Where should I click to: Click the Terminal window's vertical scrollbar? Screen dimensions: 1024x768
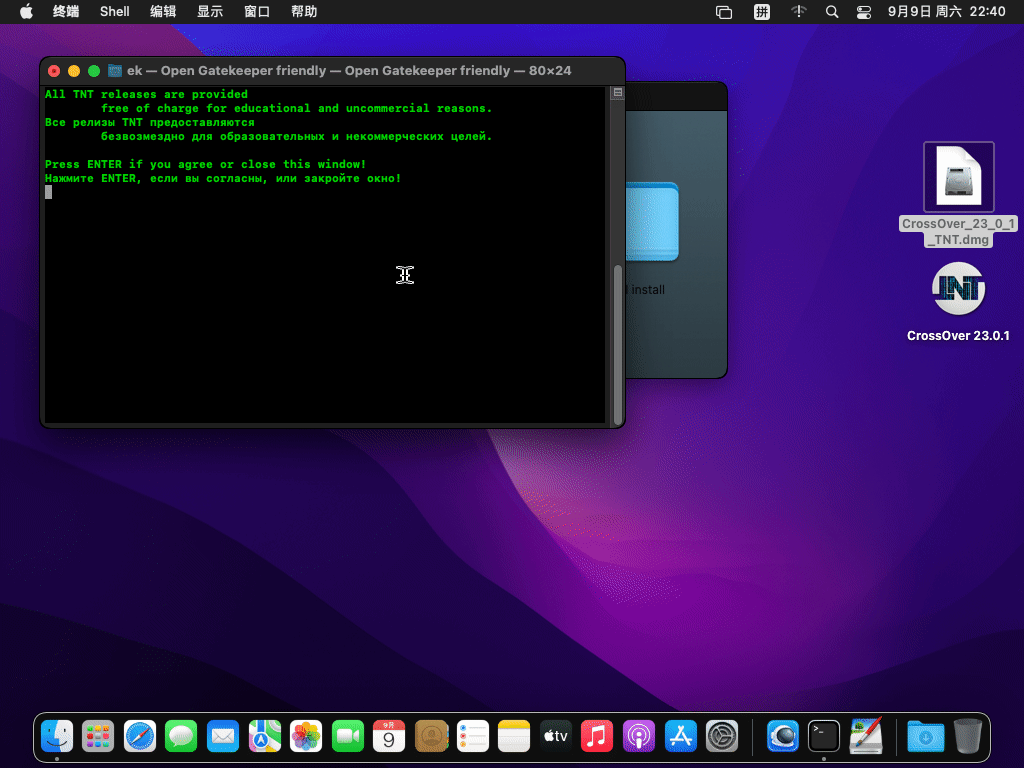point(618,340)
